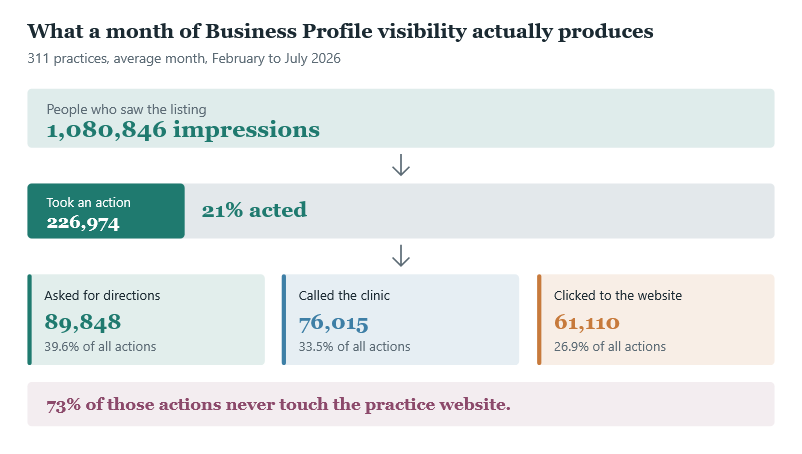
Task: Select the dark green 'Took an action' block
Action: point(106,211)
